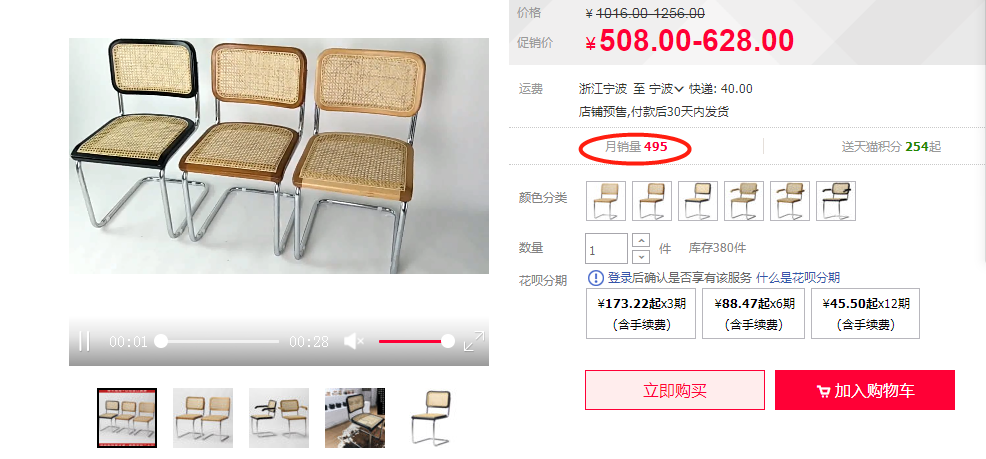Pause the product video
Screen dimensions: 986x459
84,341
